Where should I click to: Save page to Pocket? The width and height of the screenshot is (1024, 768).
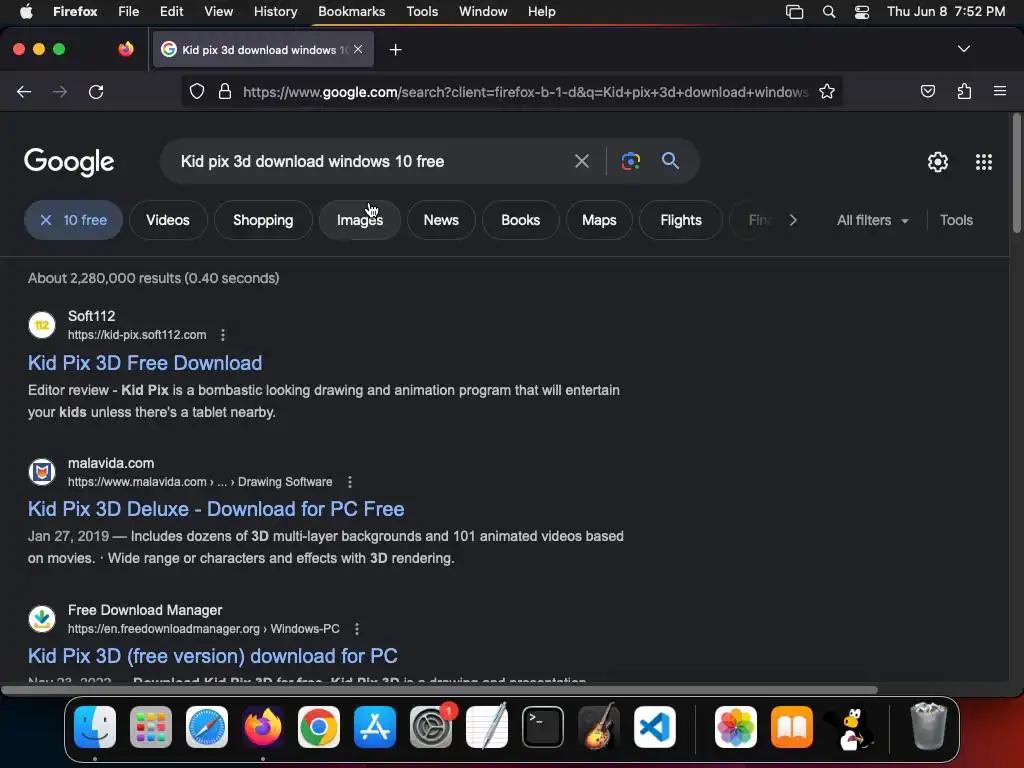click(x=927, y=91)
